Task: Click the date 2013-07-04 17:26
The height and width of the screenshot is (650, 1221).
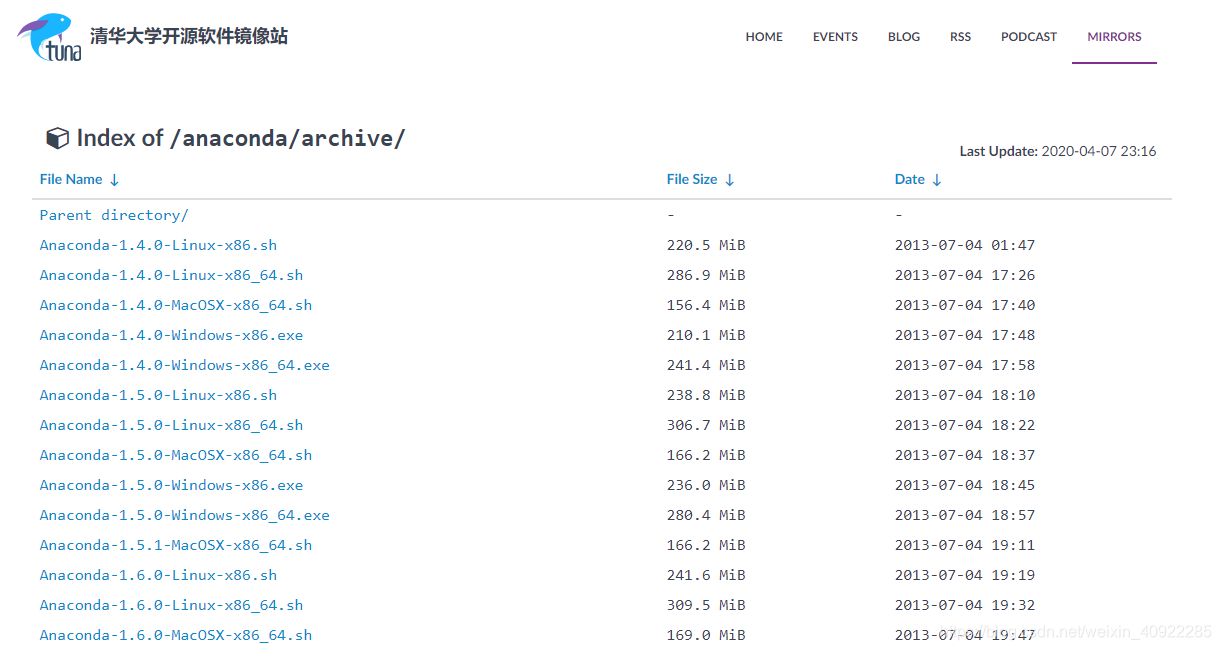Action: coord(965,275)
